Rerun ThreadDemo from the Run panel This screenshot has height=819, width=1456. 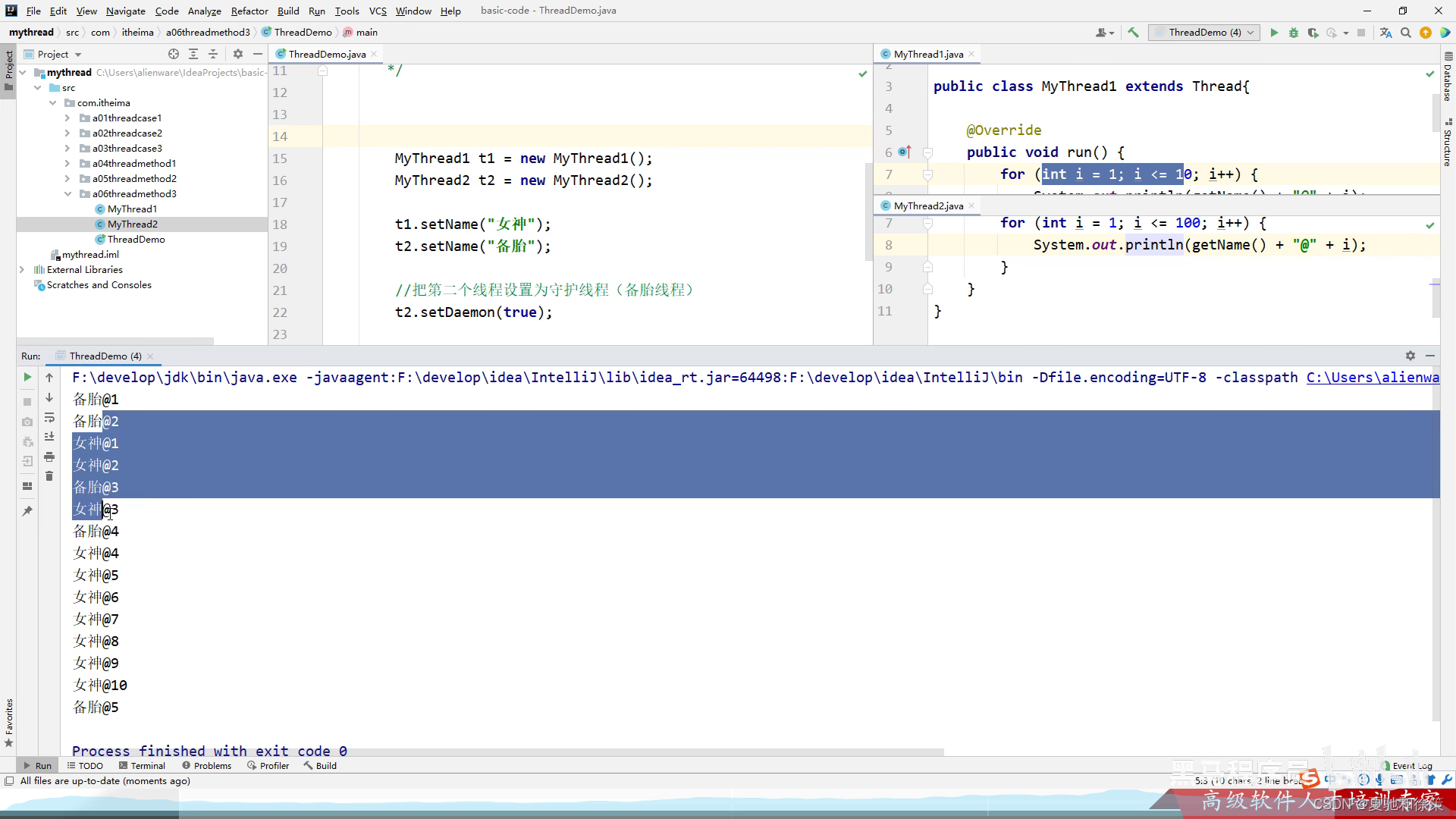pos(27,377)
